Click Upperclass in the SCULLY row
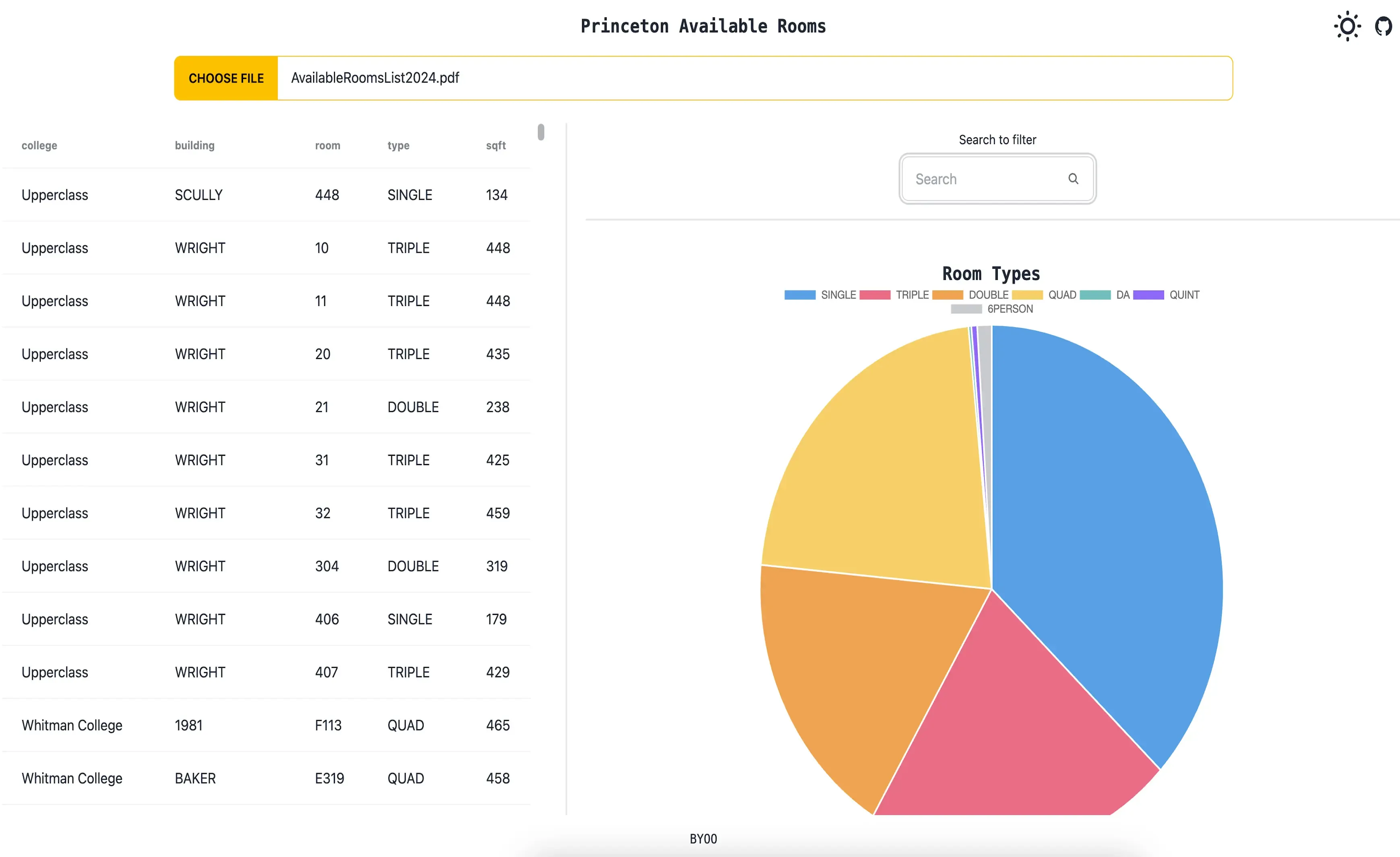 pyautogui.click(x=55, y=195)
